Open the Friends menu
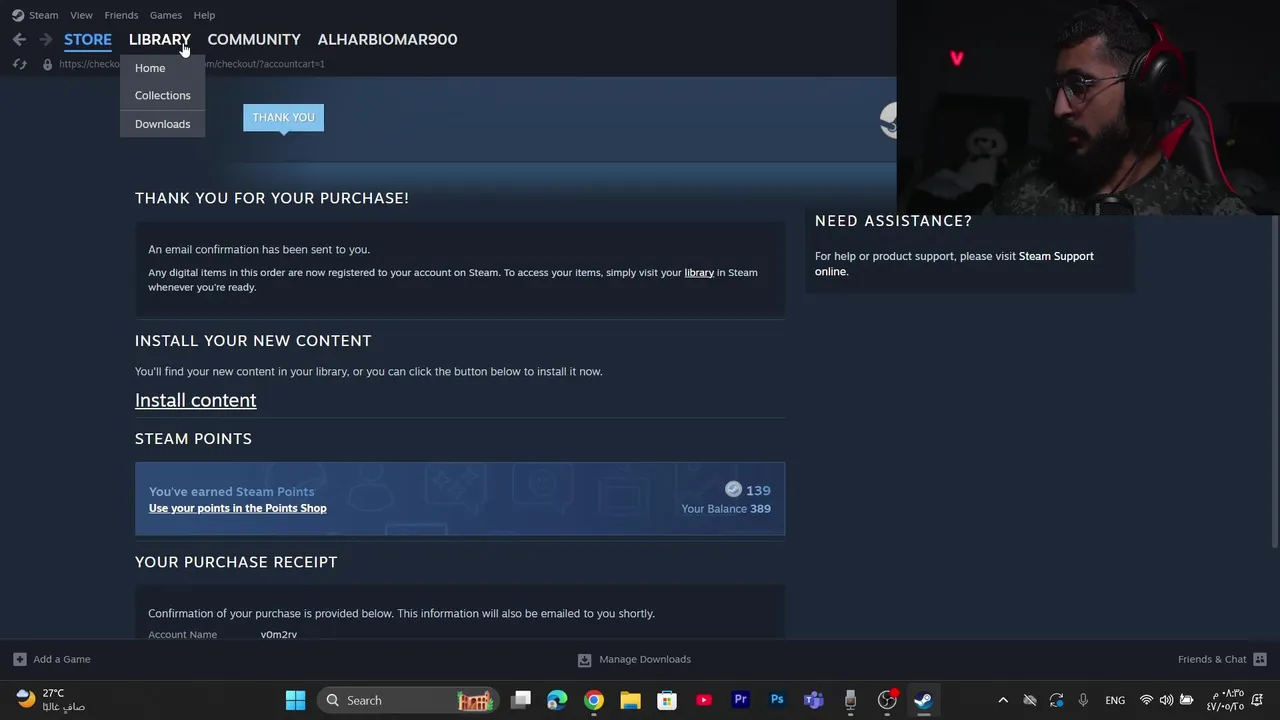1280x720 pixels. coord(121,15)
